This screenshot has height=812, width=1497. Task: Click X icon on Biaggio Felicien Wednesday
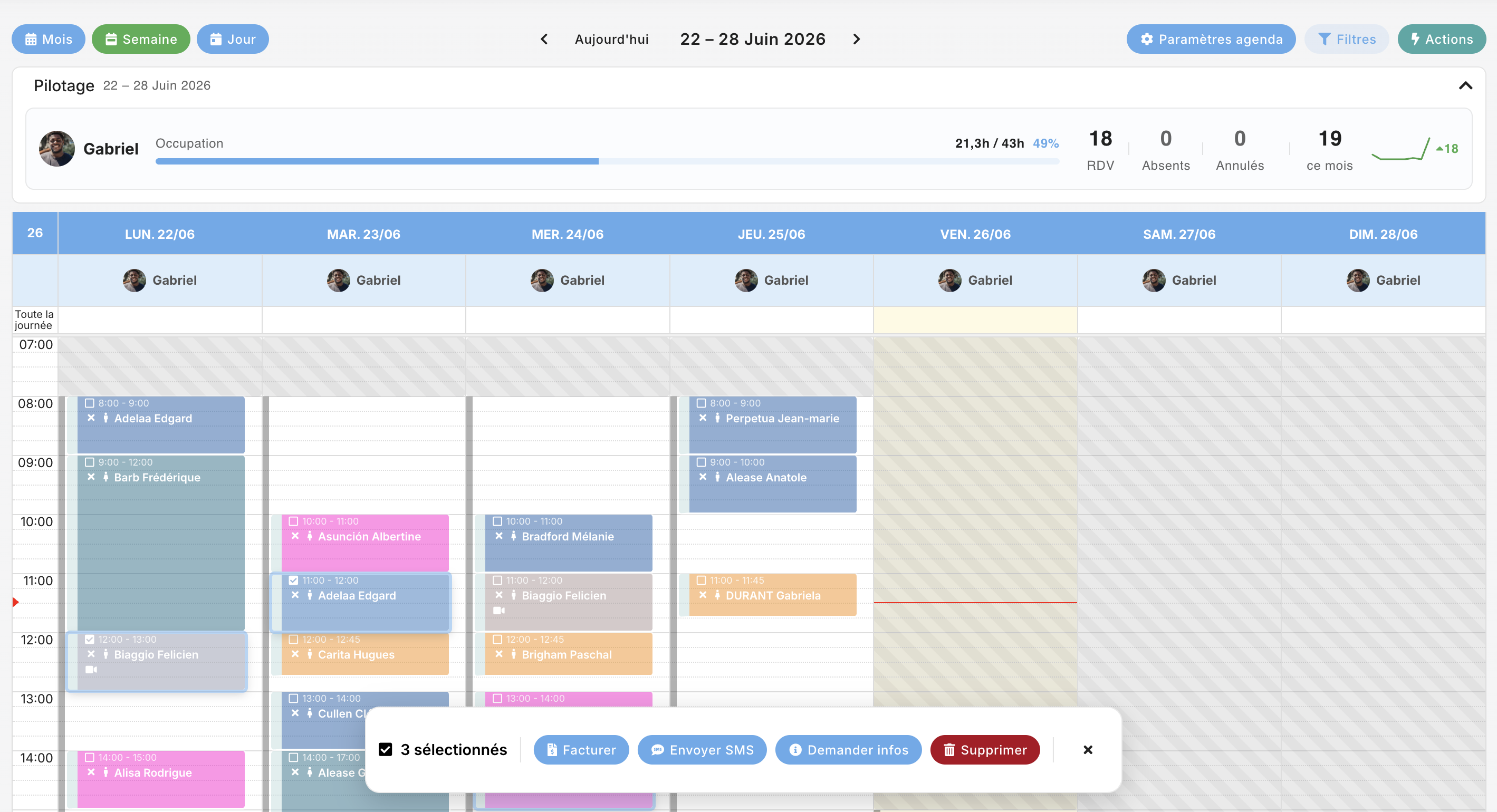pyautogui.click(x=499, y=595)
